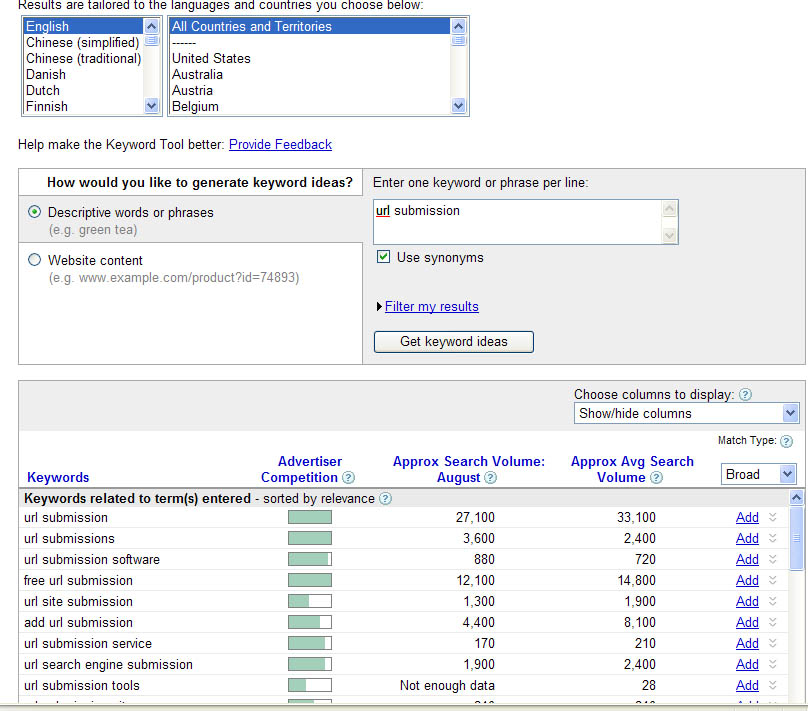Viewport: 808px width, 711px height.
Task: Click help icon next to Match Type
Action: (x=786, y=441)
